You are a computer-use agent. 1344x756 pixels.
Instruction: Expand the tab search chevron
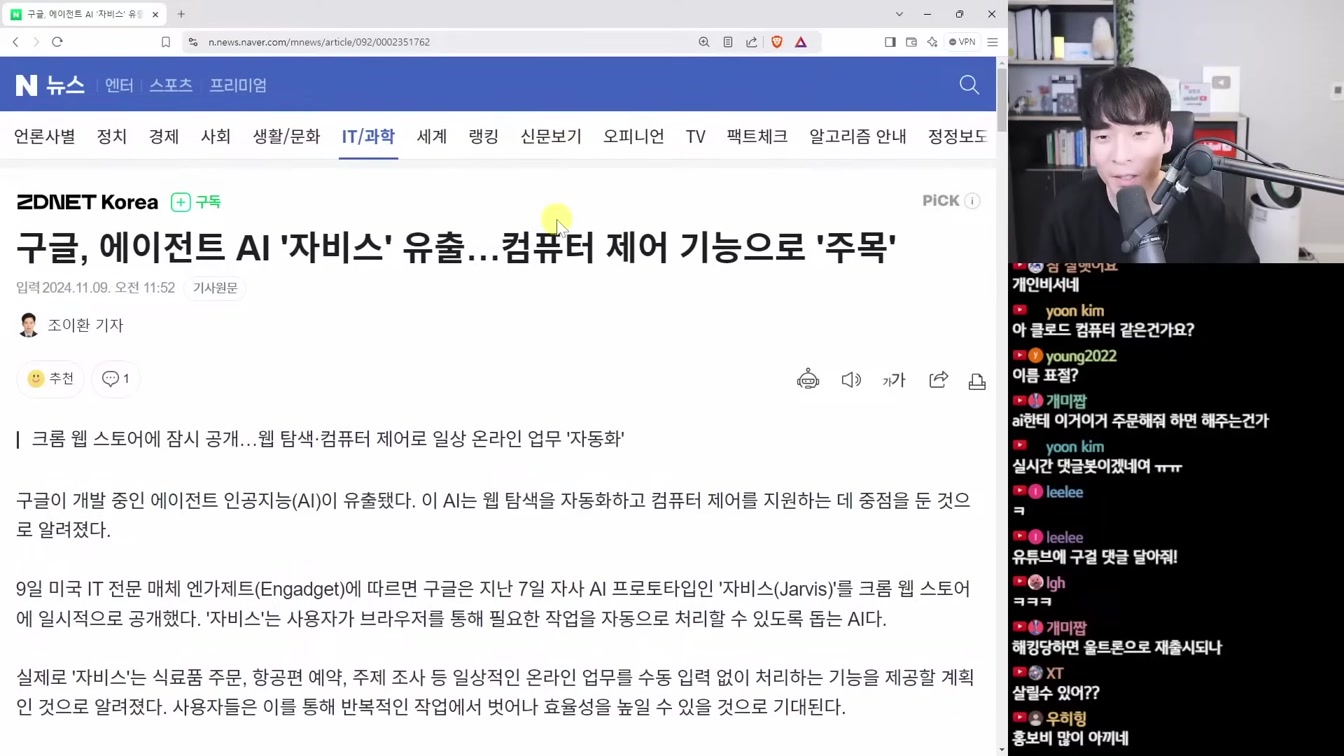tap(899, 14)
